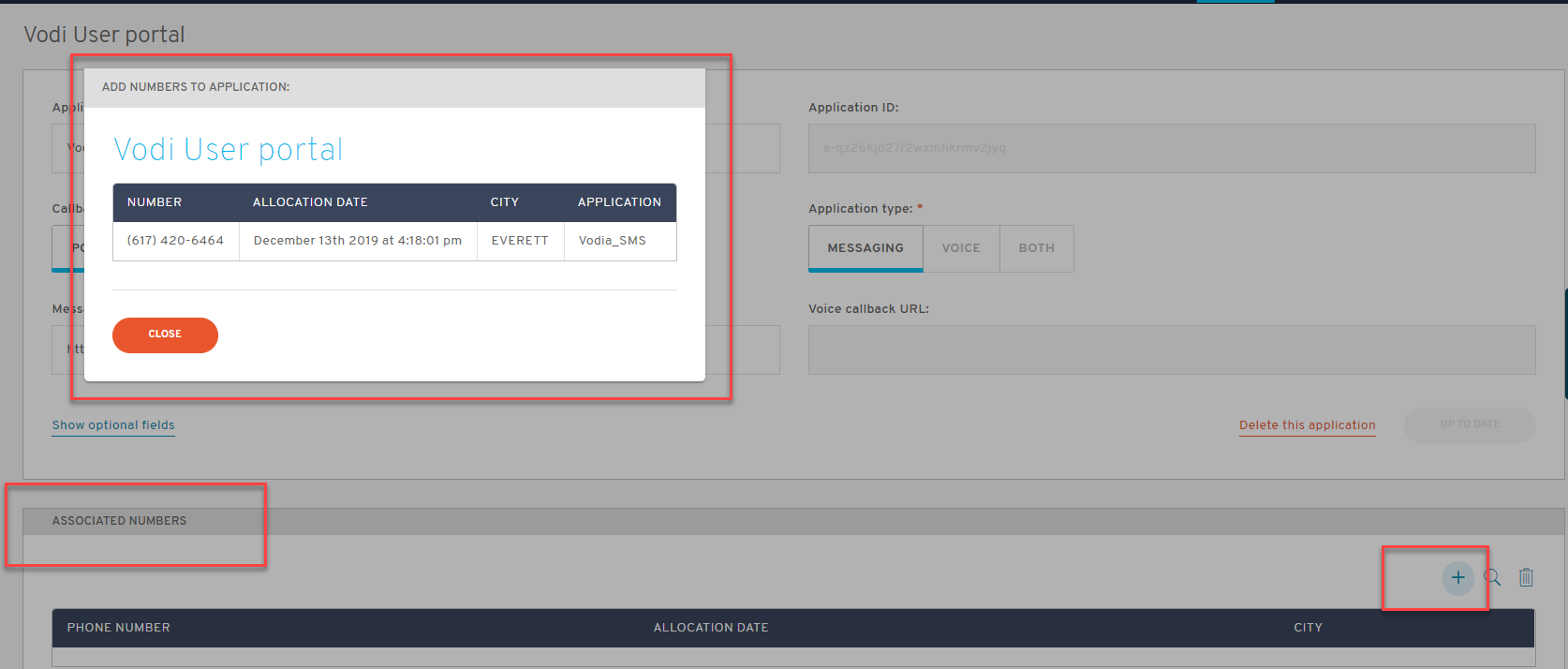The height and width of the screenshot is (669, 1568).
Task: Click the ASSOCIATED NUMBERS section header
Action: point(119,521)
